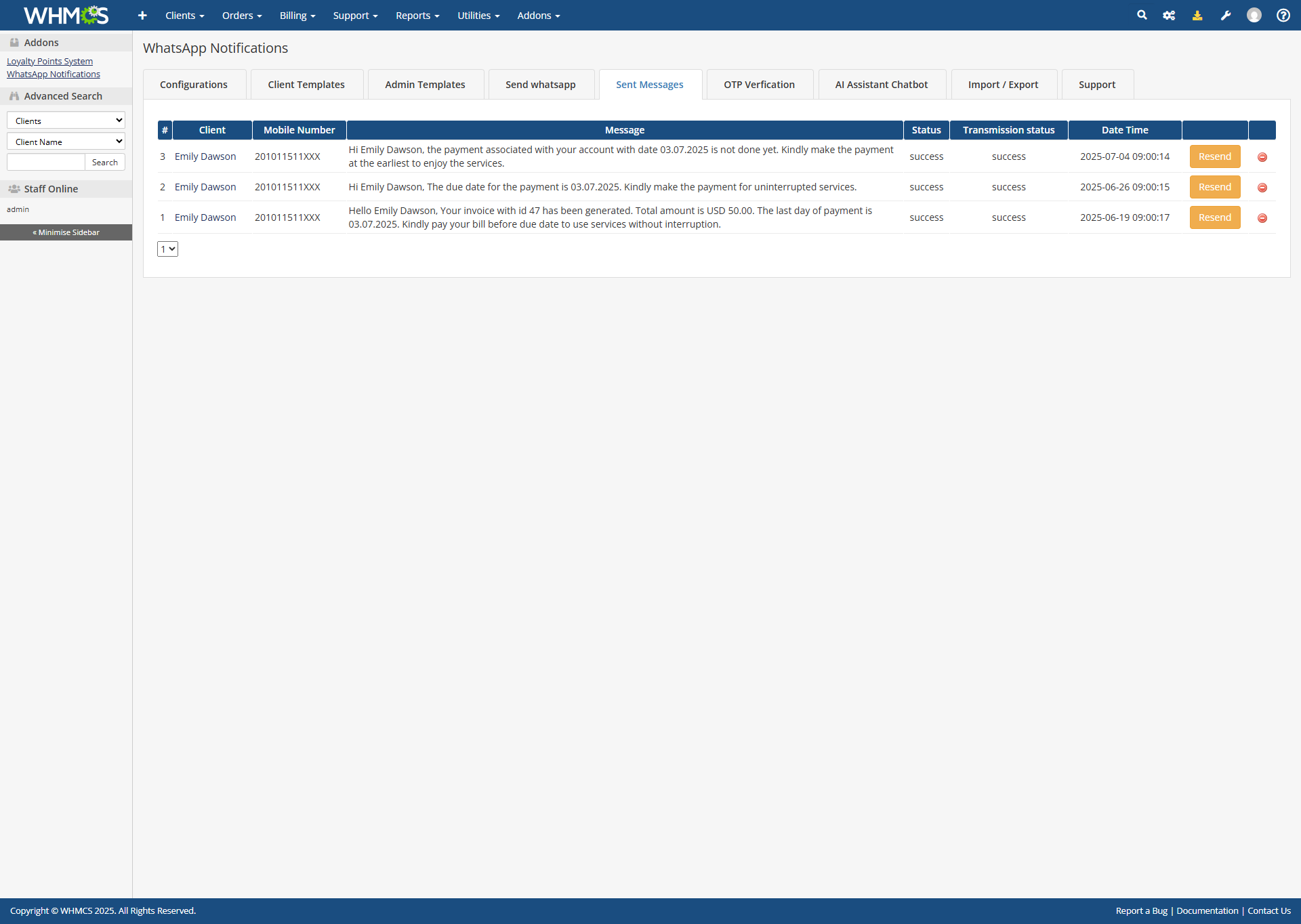
Task: Delete the message dated 2025-07-04
Action: [1262, 157]
